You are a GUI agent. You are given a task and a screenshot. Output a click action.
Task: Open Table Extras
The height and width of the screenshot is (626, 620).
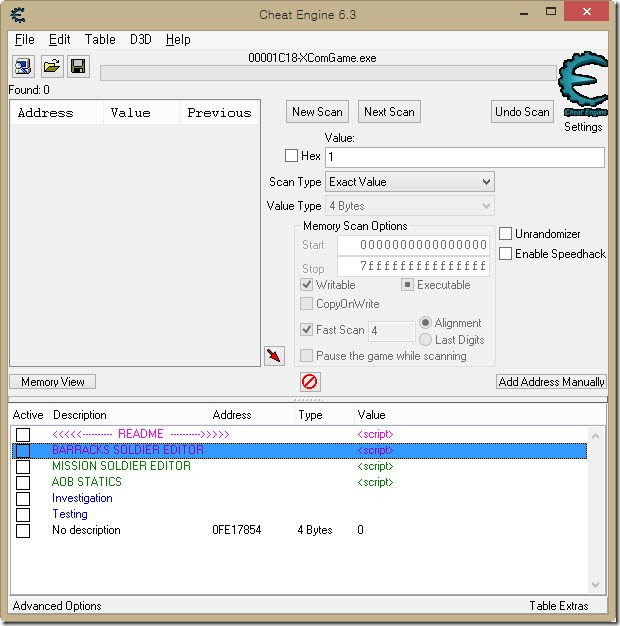(x=559, y=606)
